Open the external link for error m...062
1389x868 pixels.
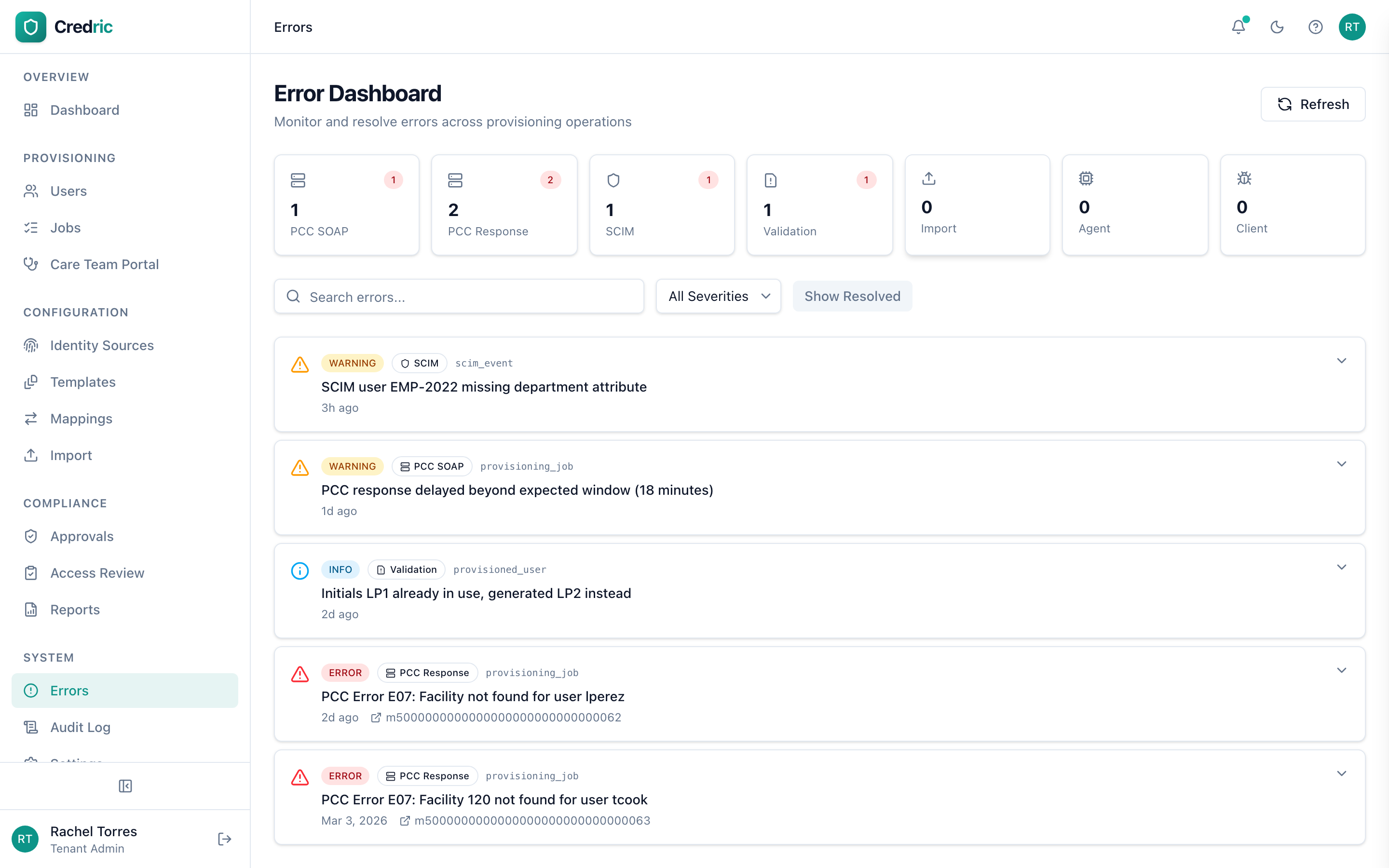click(377, 717)
